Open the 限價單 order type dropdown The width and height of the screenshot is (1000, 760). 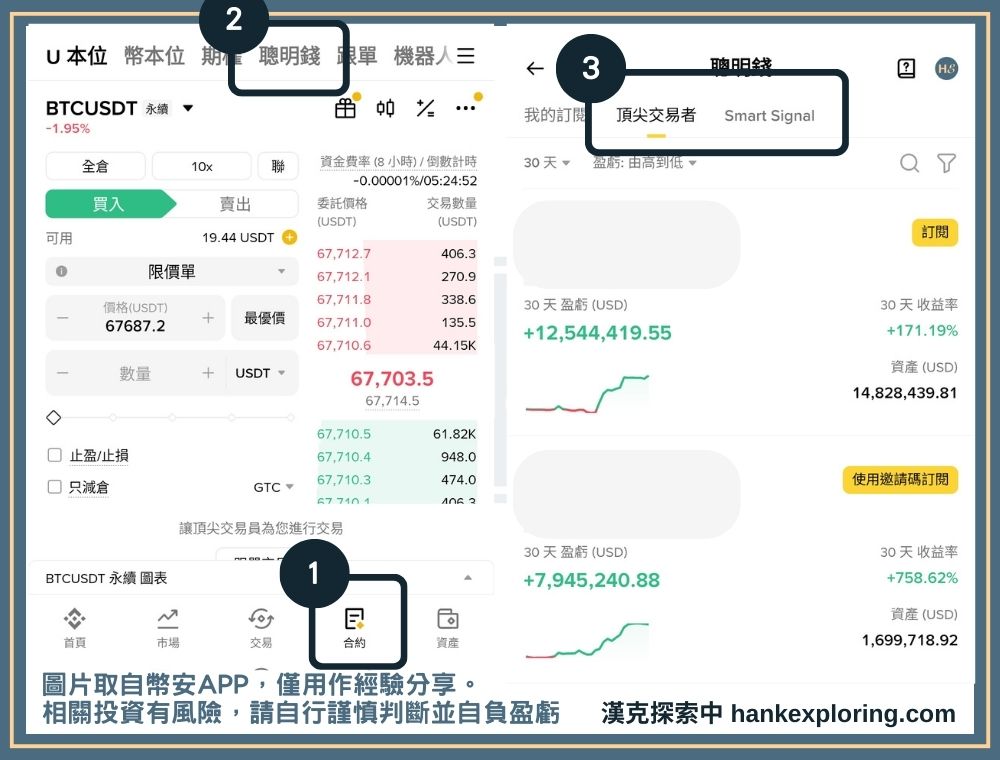point(171,271)
